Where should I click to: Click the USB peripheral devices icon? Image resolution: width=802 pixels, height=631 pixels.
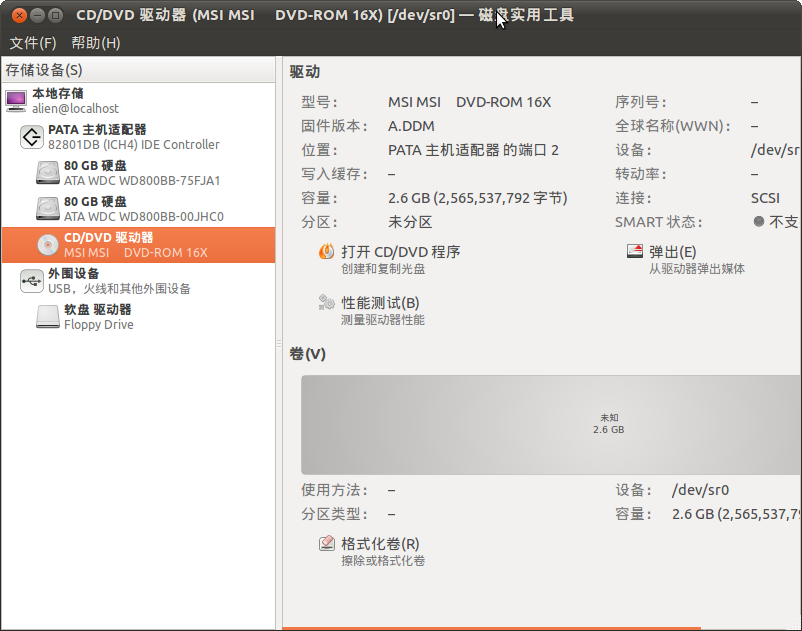point(32,281)
